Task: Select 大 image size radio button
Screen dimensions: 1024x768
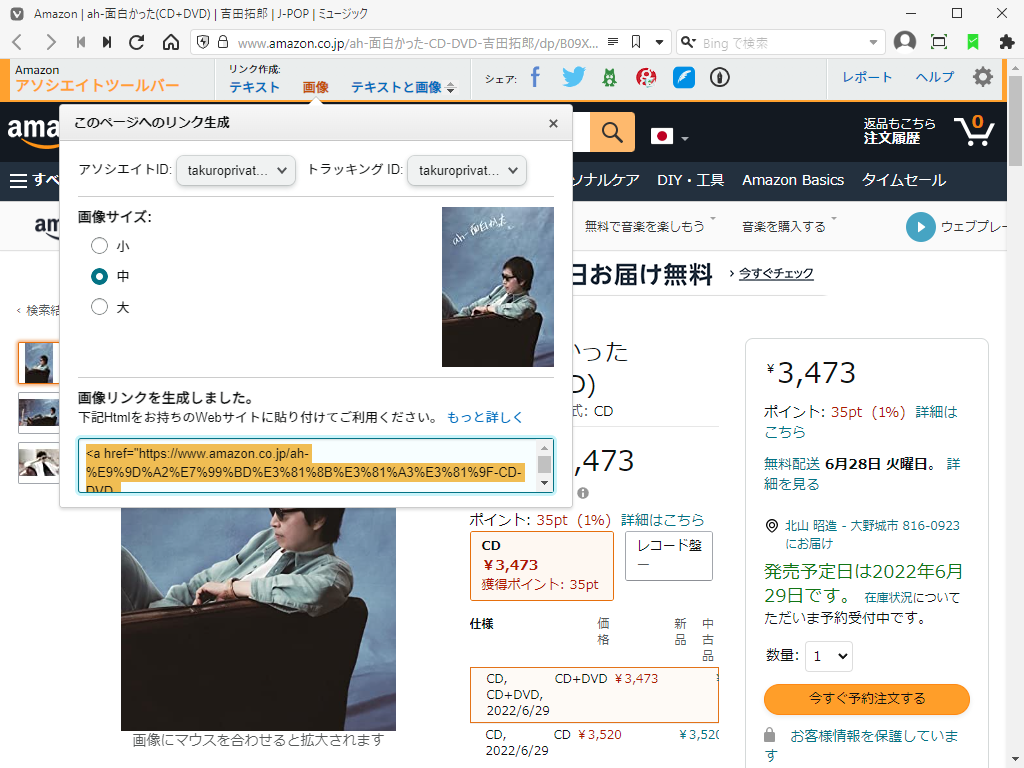Action: pos(99,307)
